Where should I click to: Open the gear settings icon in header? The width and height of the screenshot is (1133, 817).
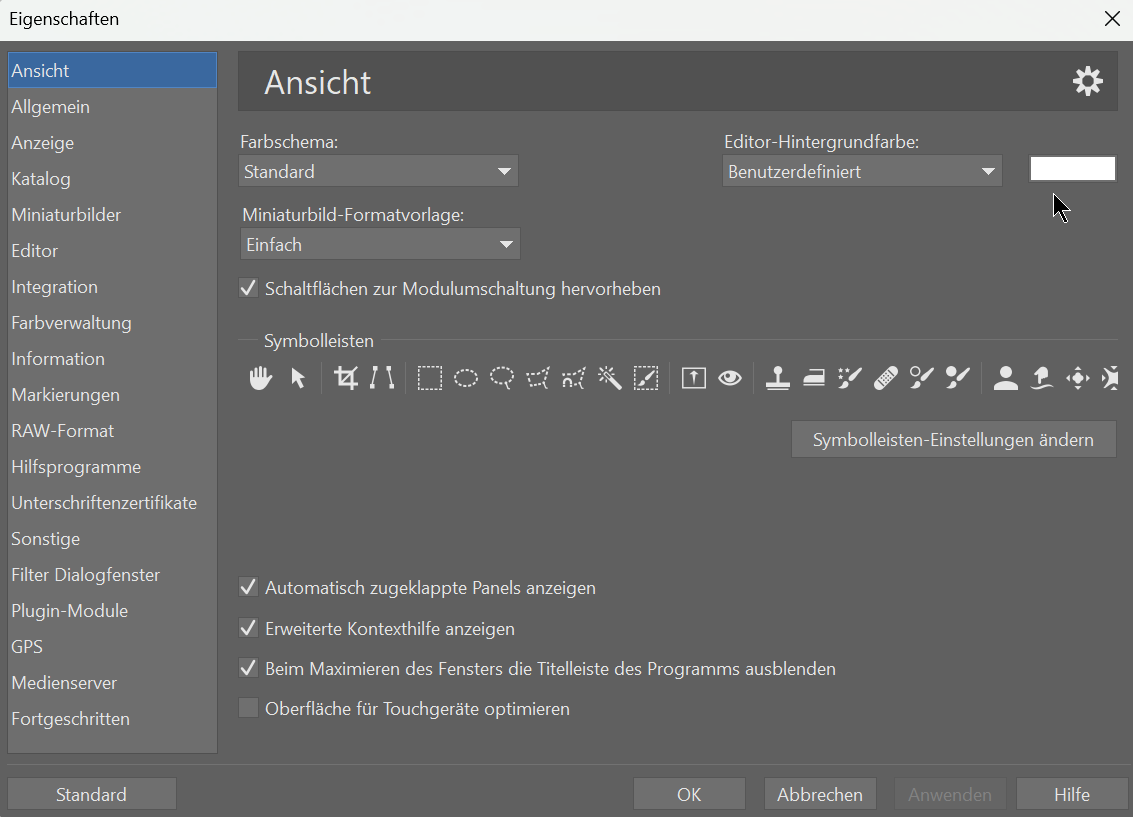[x=1087, y=82]
